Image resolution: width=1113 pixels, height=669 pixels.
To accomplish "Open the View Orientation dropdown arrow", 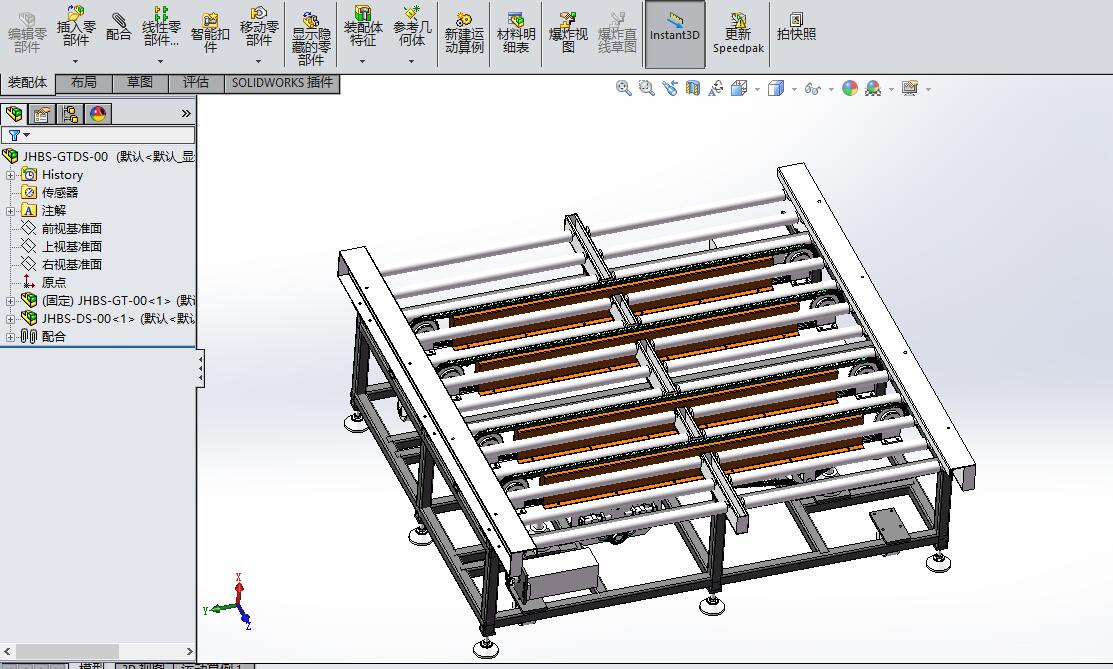I will coord(757,89).
